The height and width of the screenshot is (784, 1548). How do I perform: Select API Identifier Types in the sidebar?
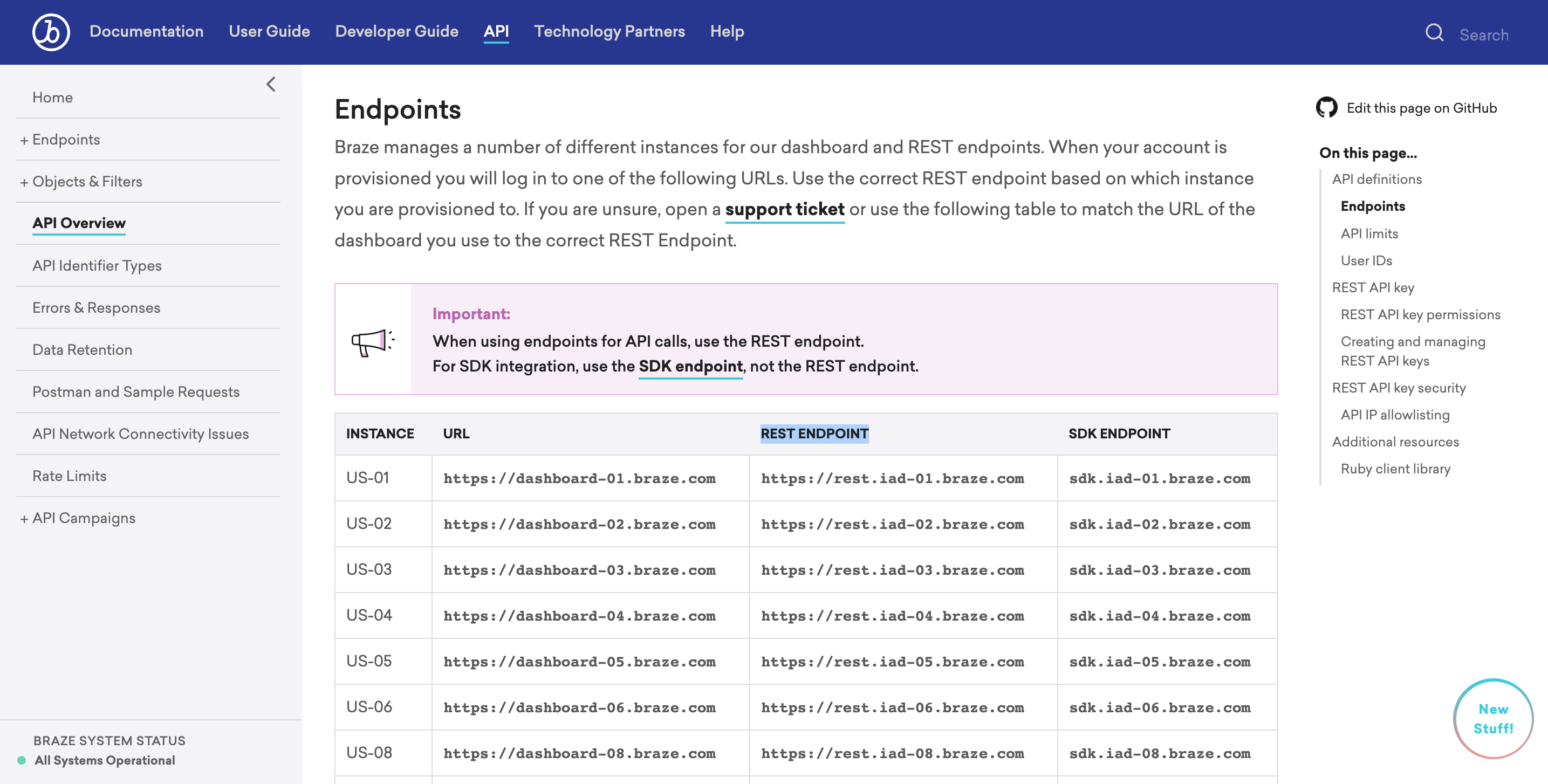click(x=97, y=265)
